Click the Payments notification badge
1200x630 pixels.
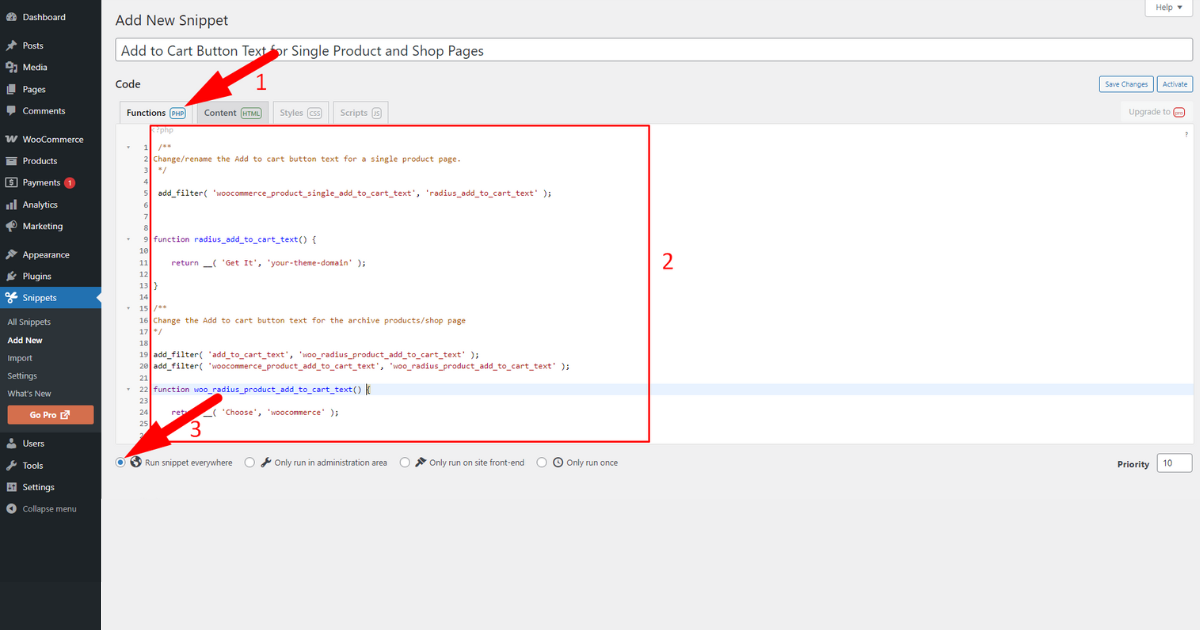70,183
